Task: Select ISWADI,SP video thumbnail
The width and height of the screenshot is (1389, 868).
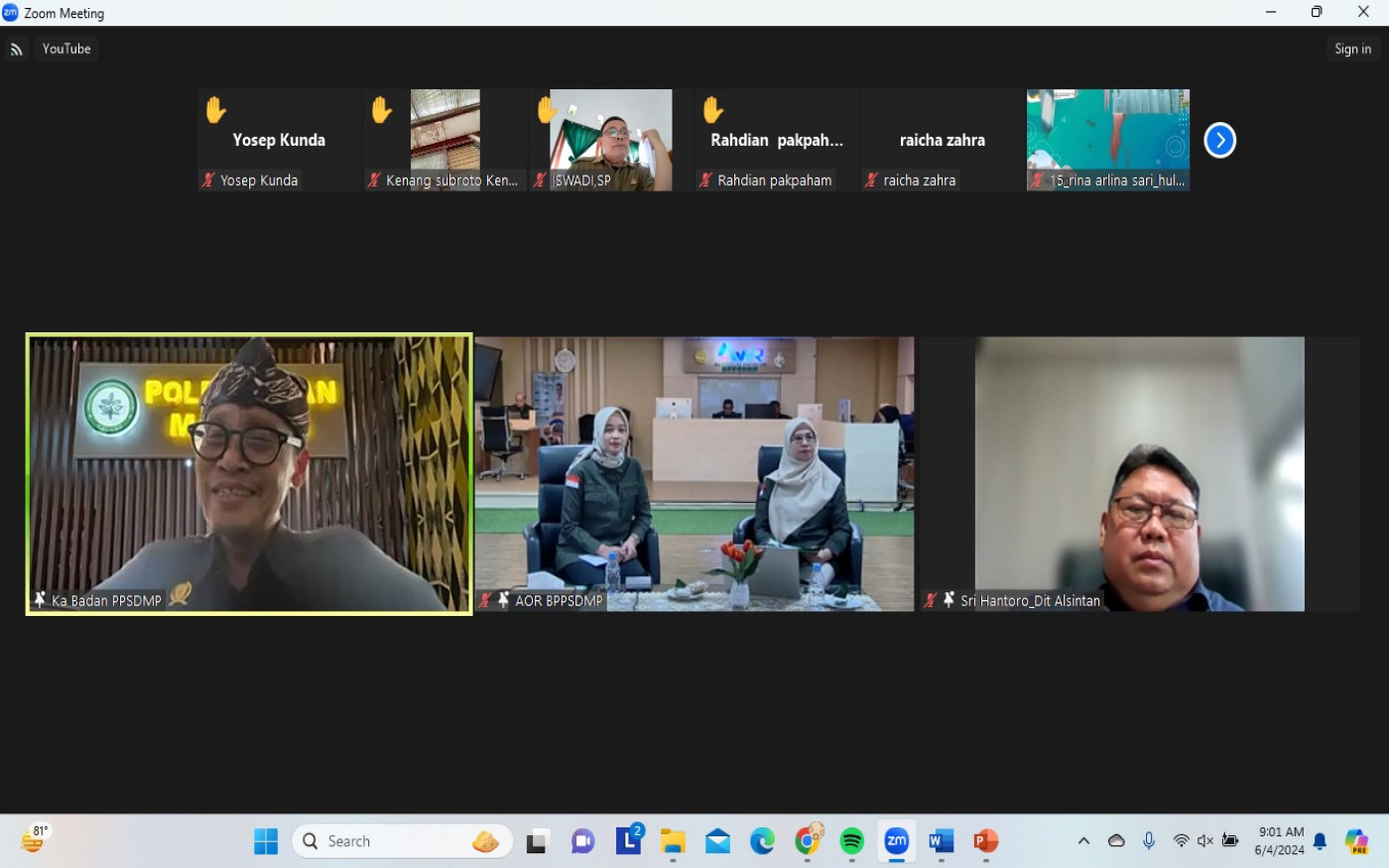Action: pyautogui.click(x=610, y=140)
